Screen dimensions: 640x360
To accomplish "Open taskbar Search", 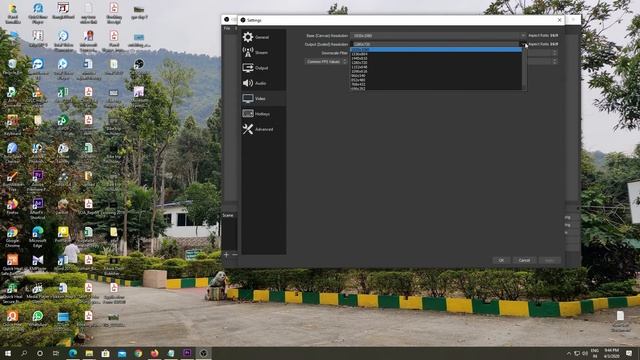I will (24, 353).
